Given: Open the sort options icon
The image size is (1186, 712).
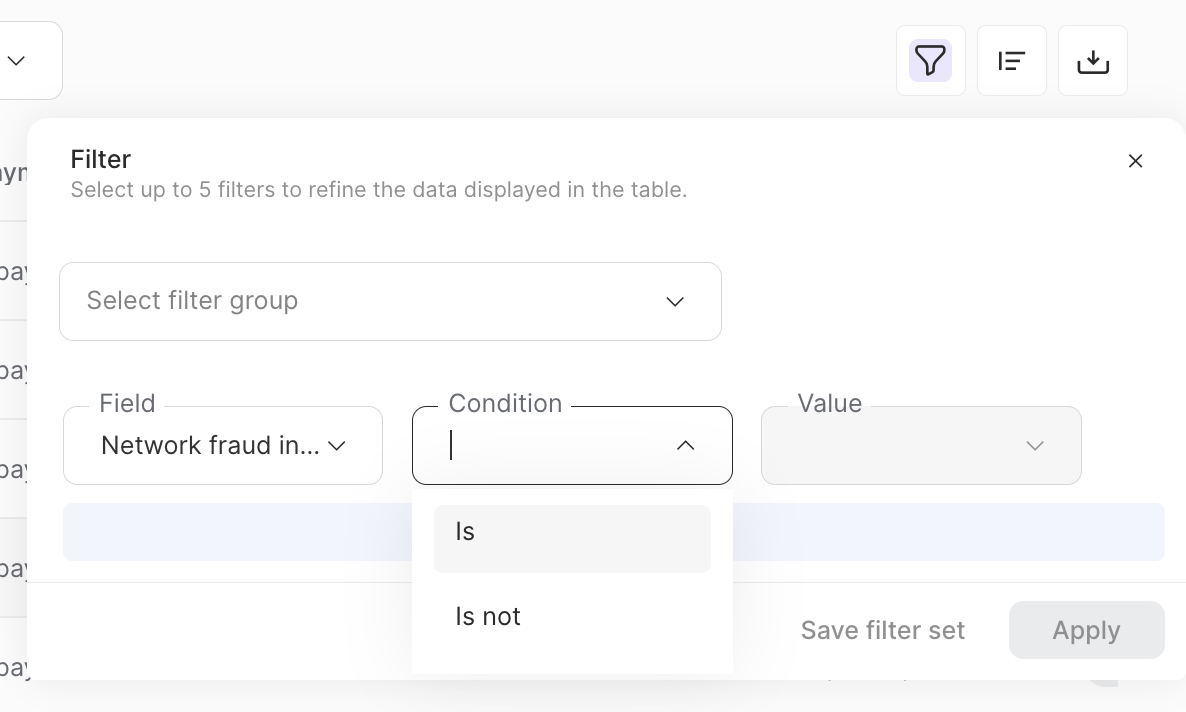Looking at the screenshot, I should [x=1011, y=61].
